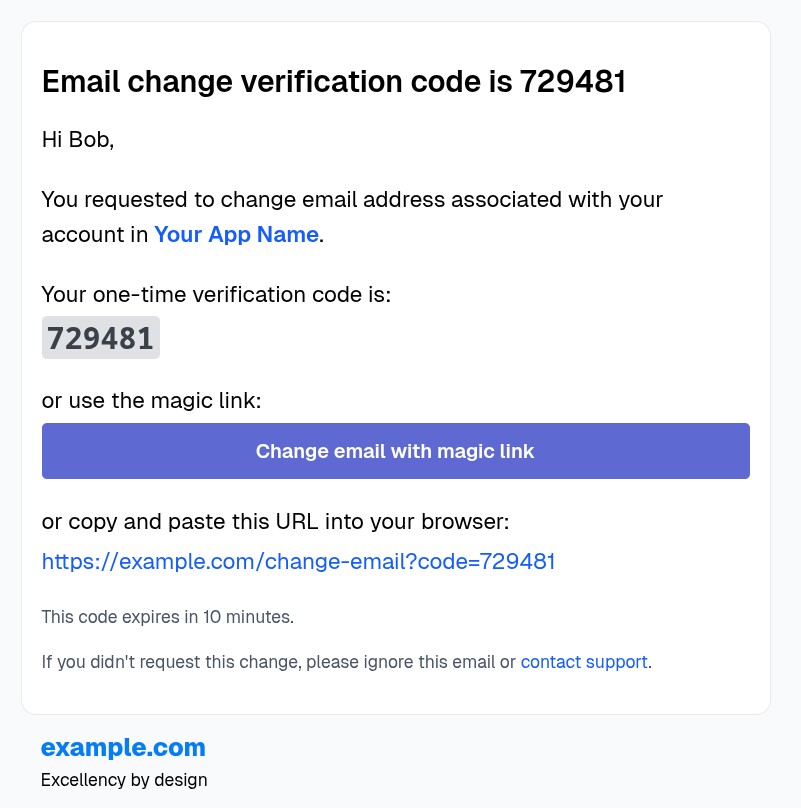Click the email subject heading
The height and width of the screenshot is (808, 801).
[x=334, y=81]
